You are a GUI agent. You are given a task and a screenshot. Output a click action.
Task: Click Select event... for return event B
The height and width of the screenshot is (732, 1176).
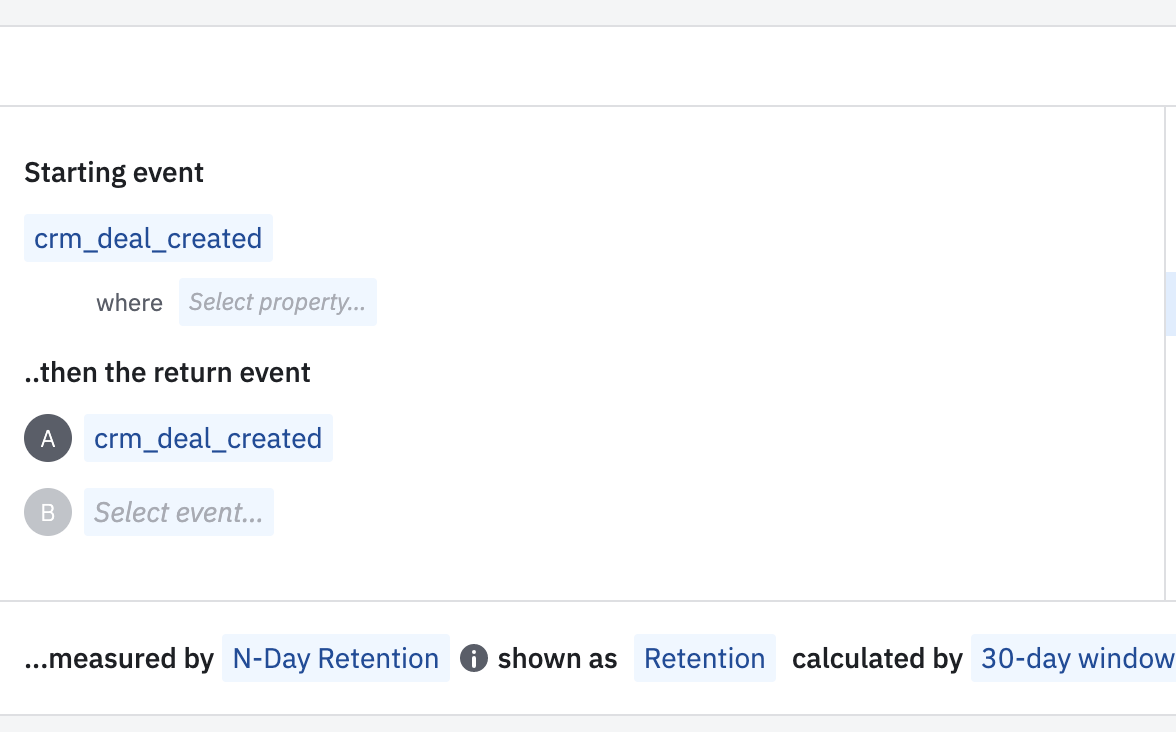click(x=178, y=513)
